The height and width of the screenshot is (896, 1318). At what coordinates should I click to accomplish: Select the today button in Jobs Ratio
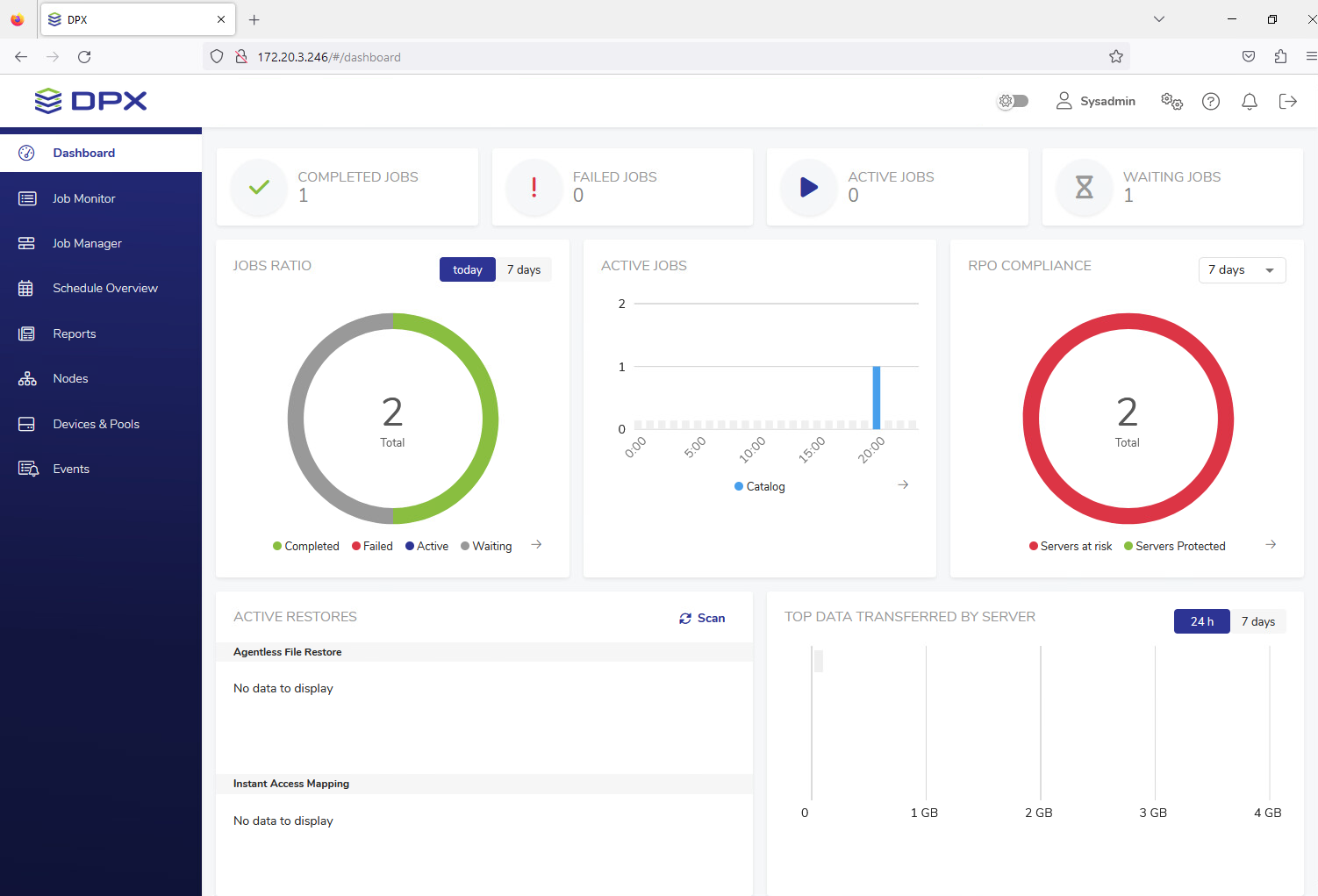467,270
